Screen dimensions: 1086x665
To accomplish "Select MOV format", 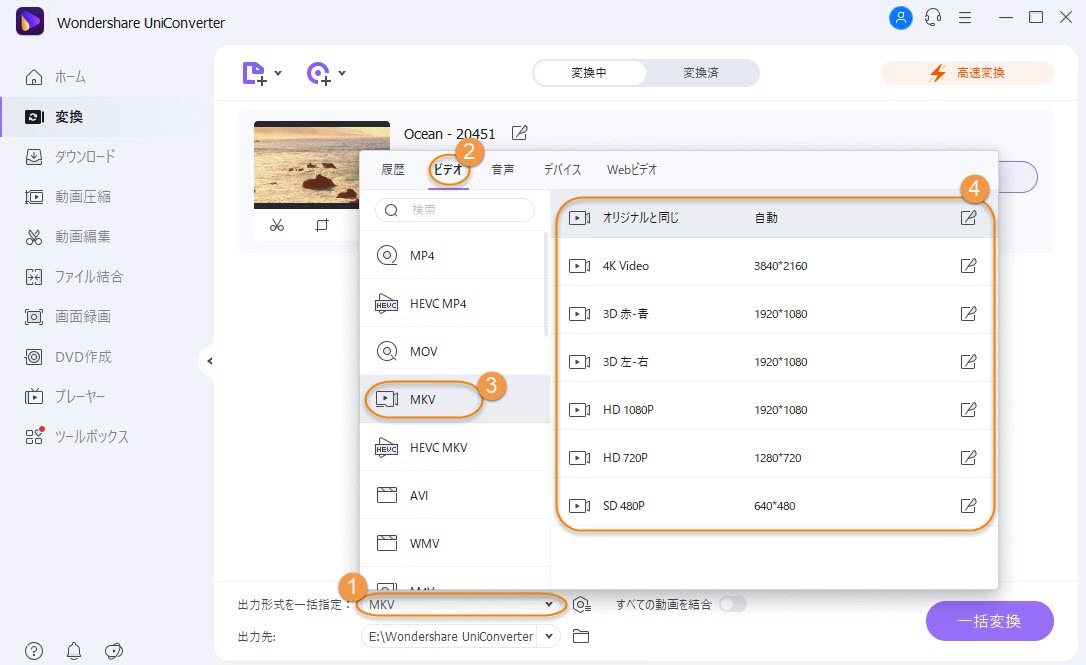I will pyautogui.click(x=454, y=351).
